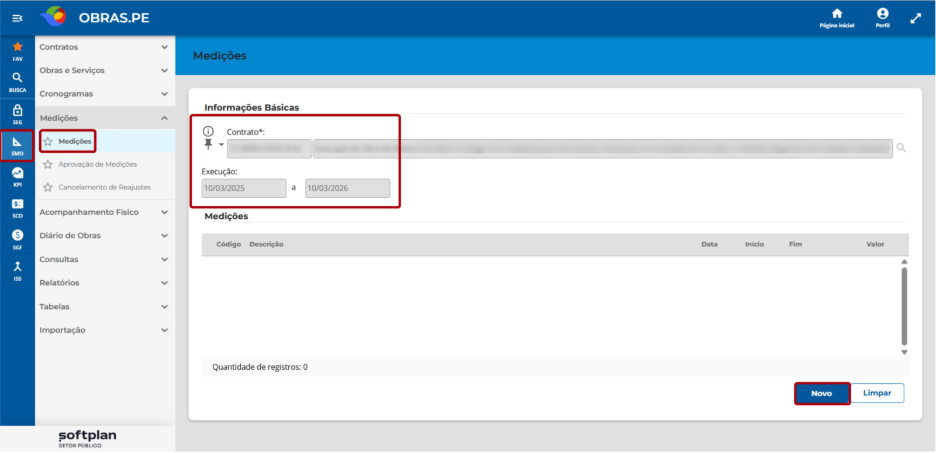Click the table scrollbar up arrow
Screen dimensions: 936x453
904,262
